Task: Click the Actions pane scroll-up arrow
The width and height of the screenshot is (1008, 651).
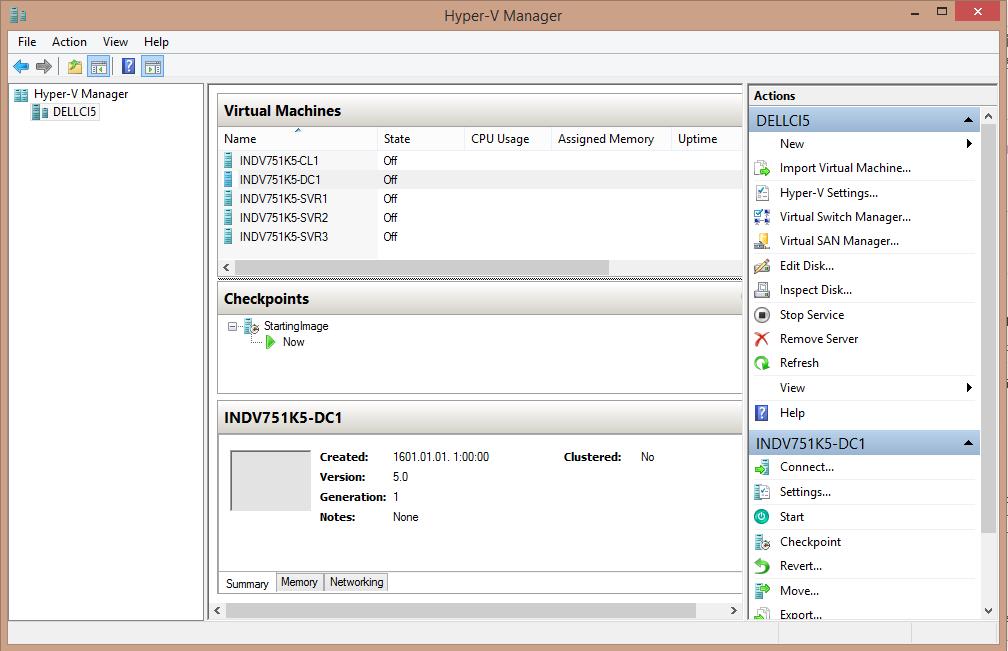Action: [989, 116]
